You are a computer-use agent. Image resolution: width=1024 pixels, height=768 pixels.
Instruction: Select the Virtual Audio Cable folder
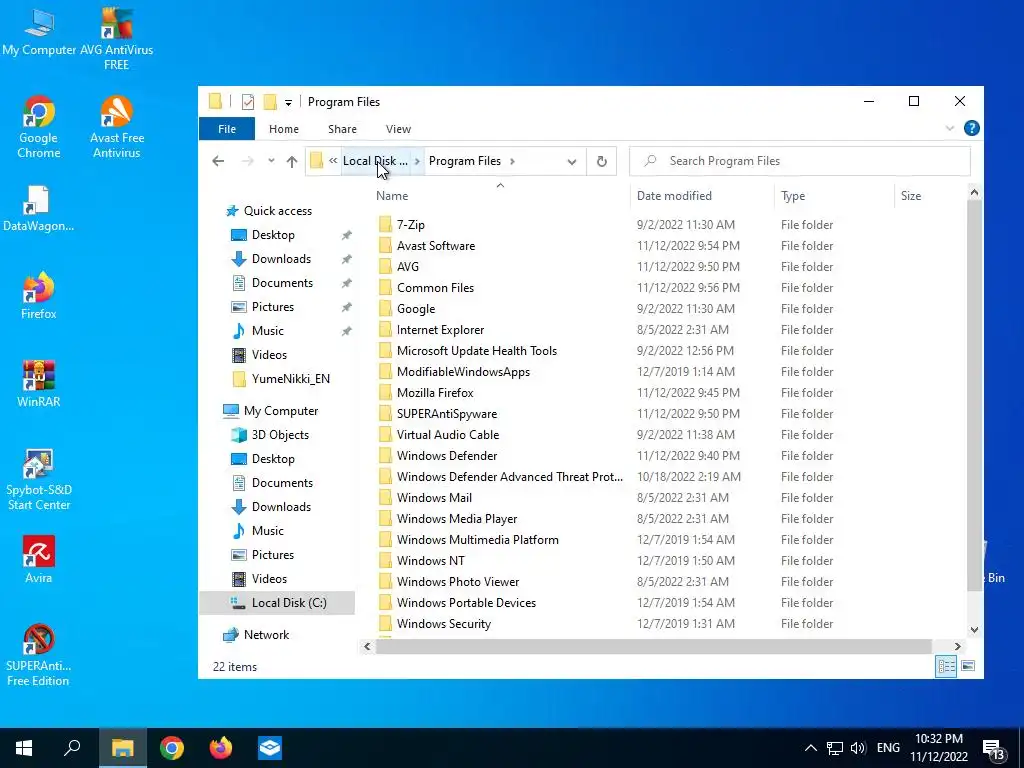coord(447,435)
